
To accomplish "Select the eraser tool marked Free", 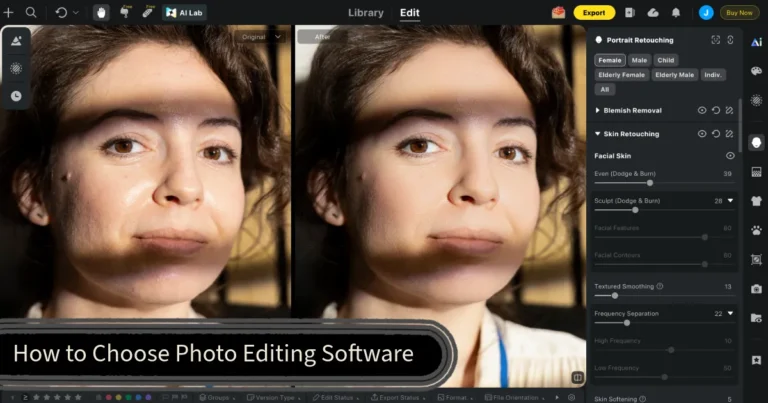I will click(x=147, y=12).
